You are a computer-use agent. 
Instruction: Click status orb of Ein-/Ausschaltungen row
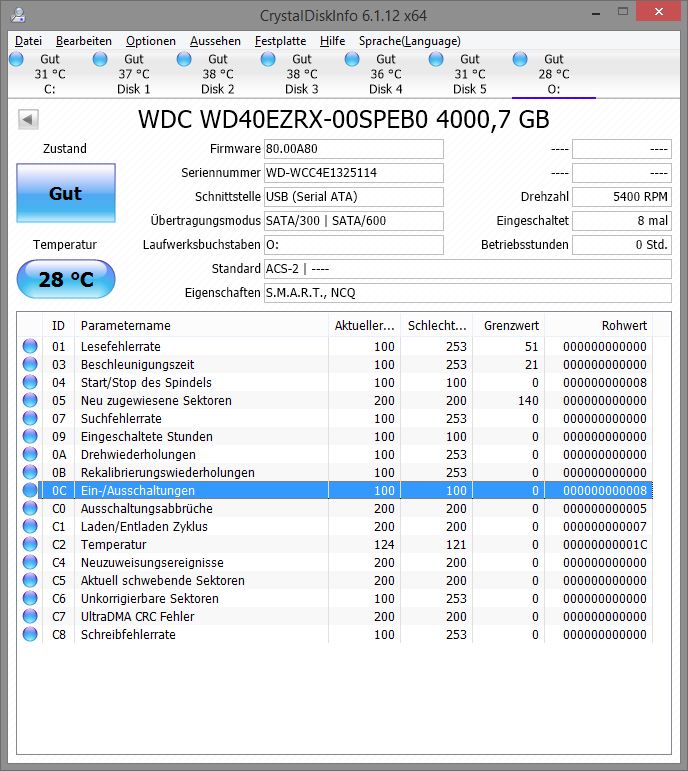30,490
